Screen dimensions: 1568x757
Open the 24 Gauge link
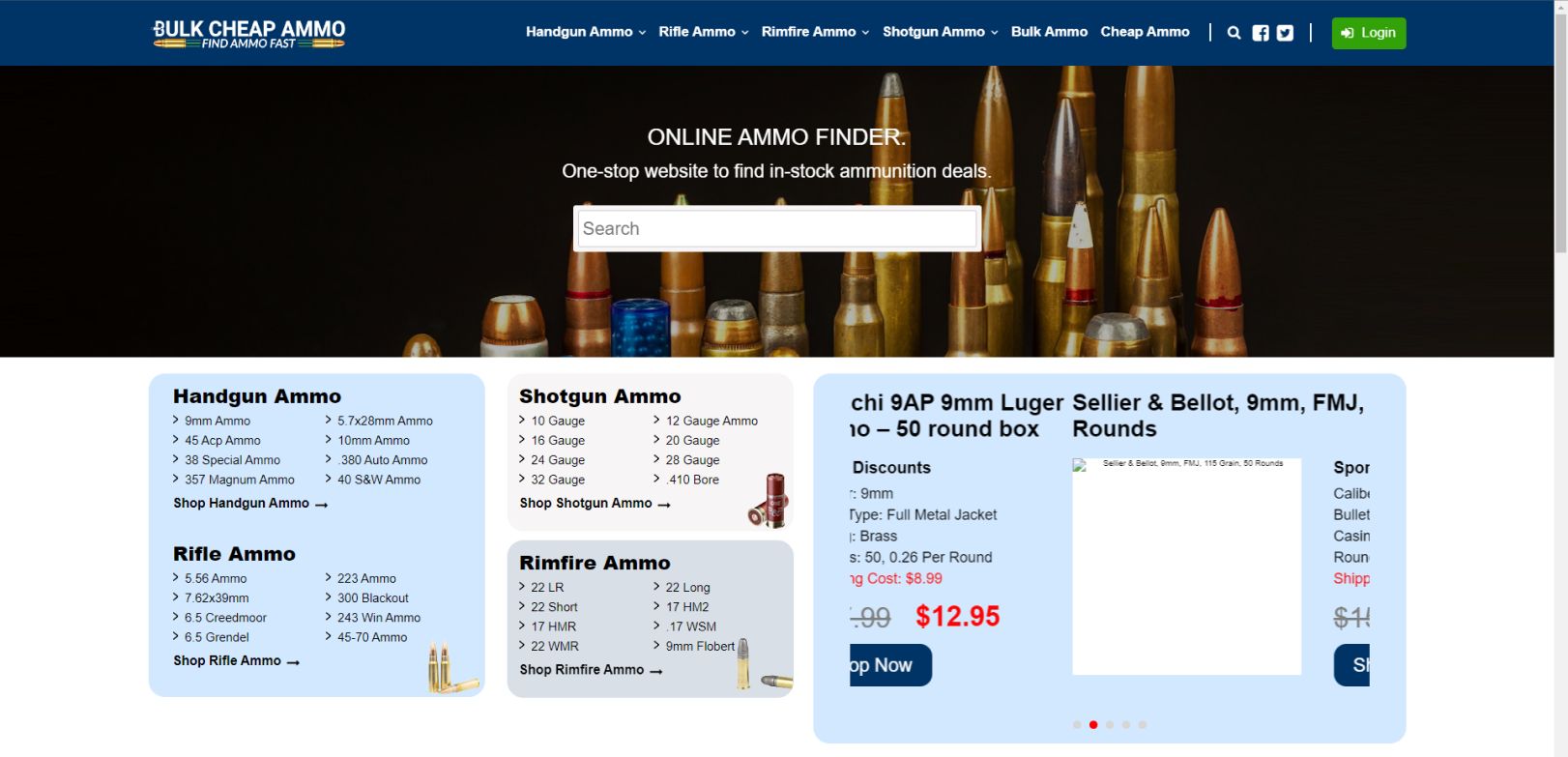[x=558, y=460]
